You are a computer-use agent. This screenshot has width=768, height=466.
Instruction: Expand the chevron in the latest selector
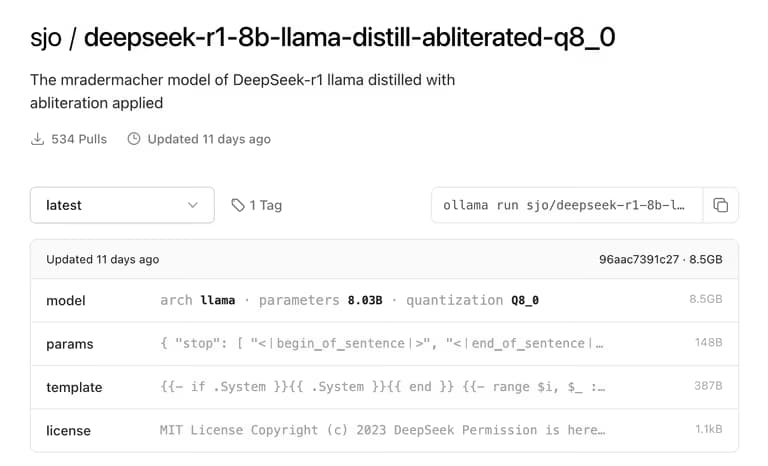[193, 205]
